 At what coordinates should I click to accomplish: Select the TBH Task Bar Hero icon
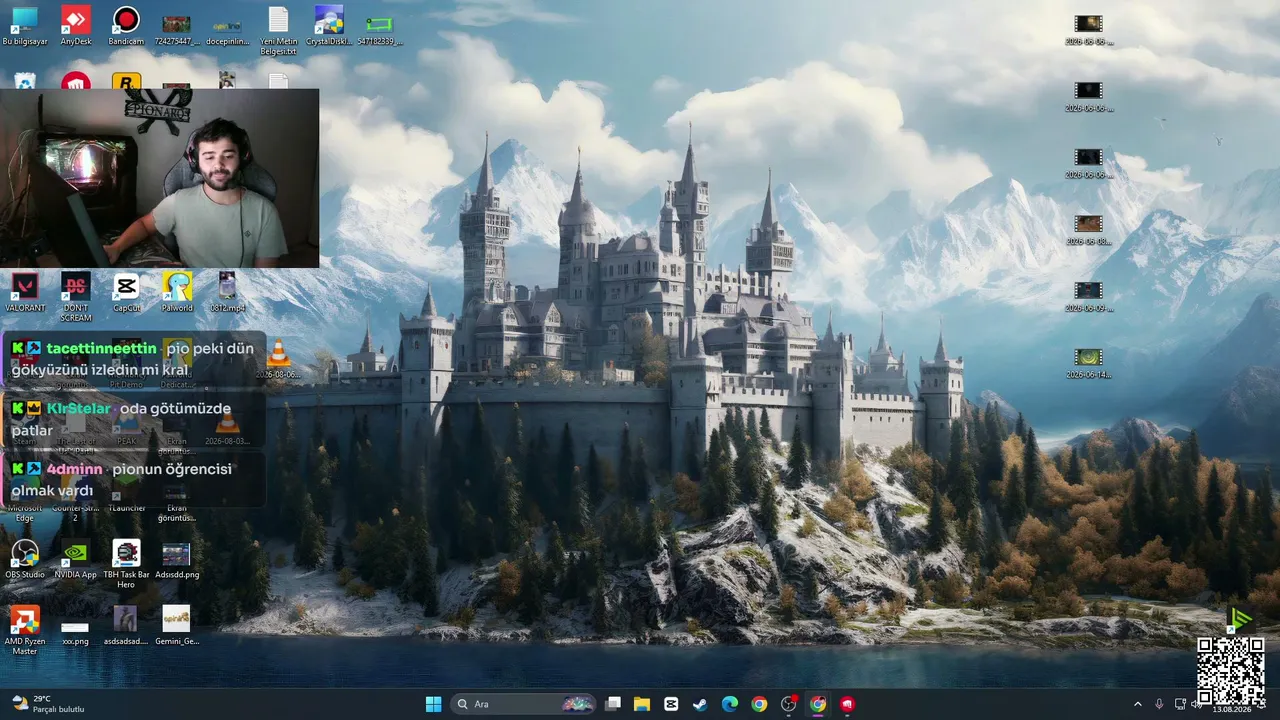pos(126,564)
